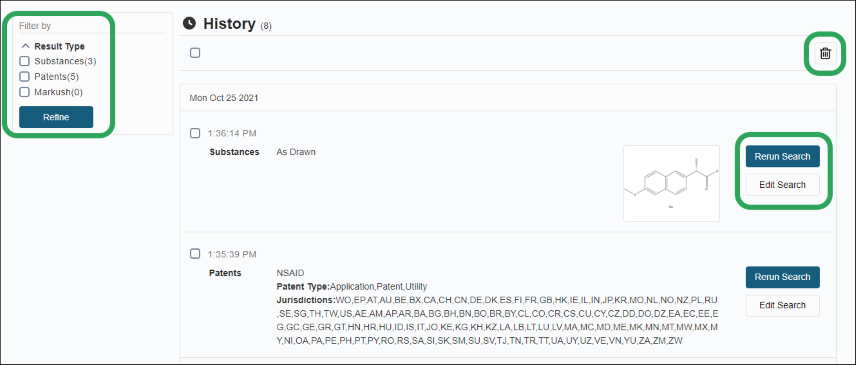856x365 pixels.
Task: Open the chemical structure thumbnail
Action: 671,183
